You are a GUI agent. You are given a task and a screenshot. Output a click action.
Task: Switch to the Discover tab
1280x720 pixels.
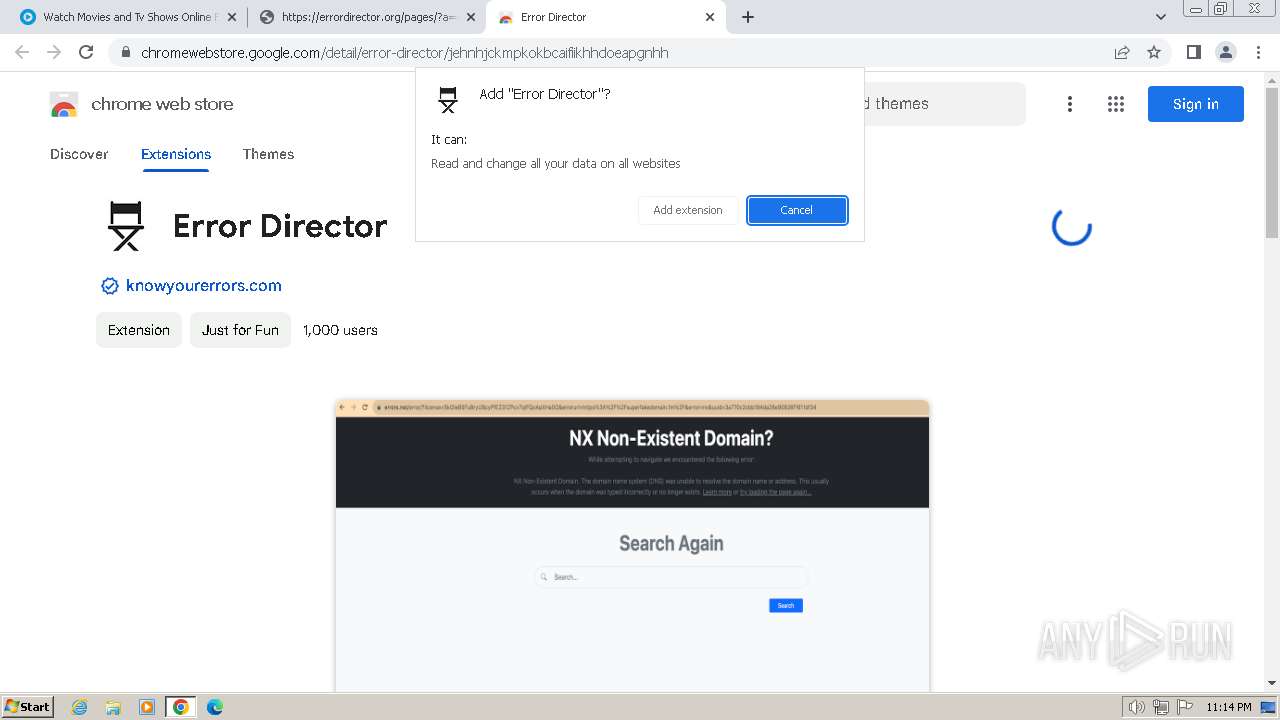pos(79,154)
